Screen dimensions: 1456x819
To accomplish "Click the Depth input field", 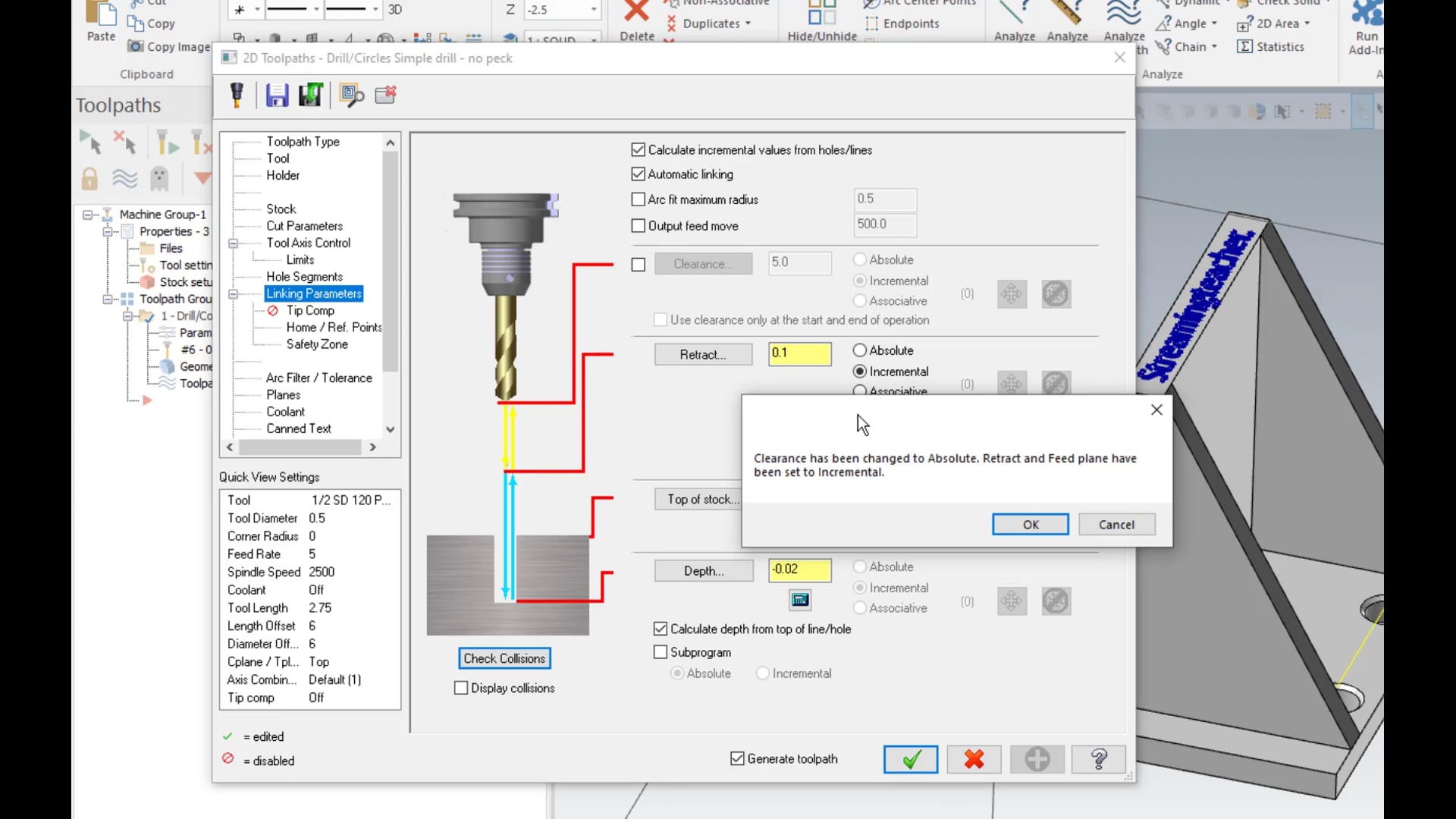I will [x=800, y=569].
